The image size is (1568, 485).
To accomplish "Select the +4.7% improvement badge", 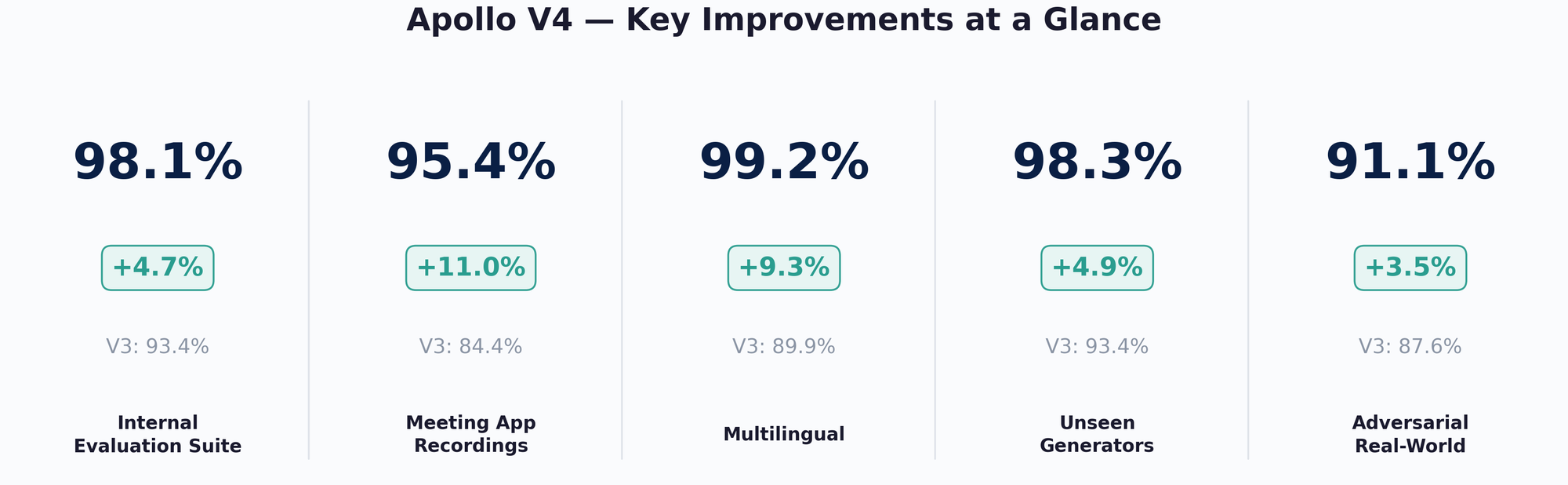I will click(158, 268).
